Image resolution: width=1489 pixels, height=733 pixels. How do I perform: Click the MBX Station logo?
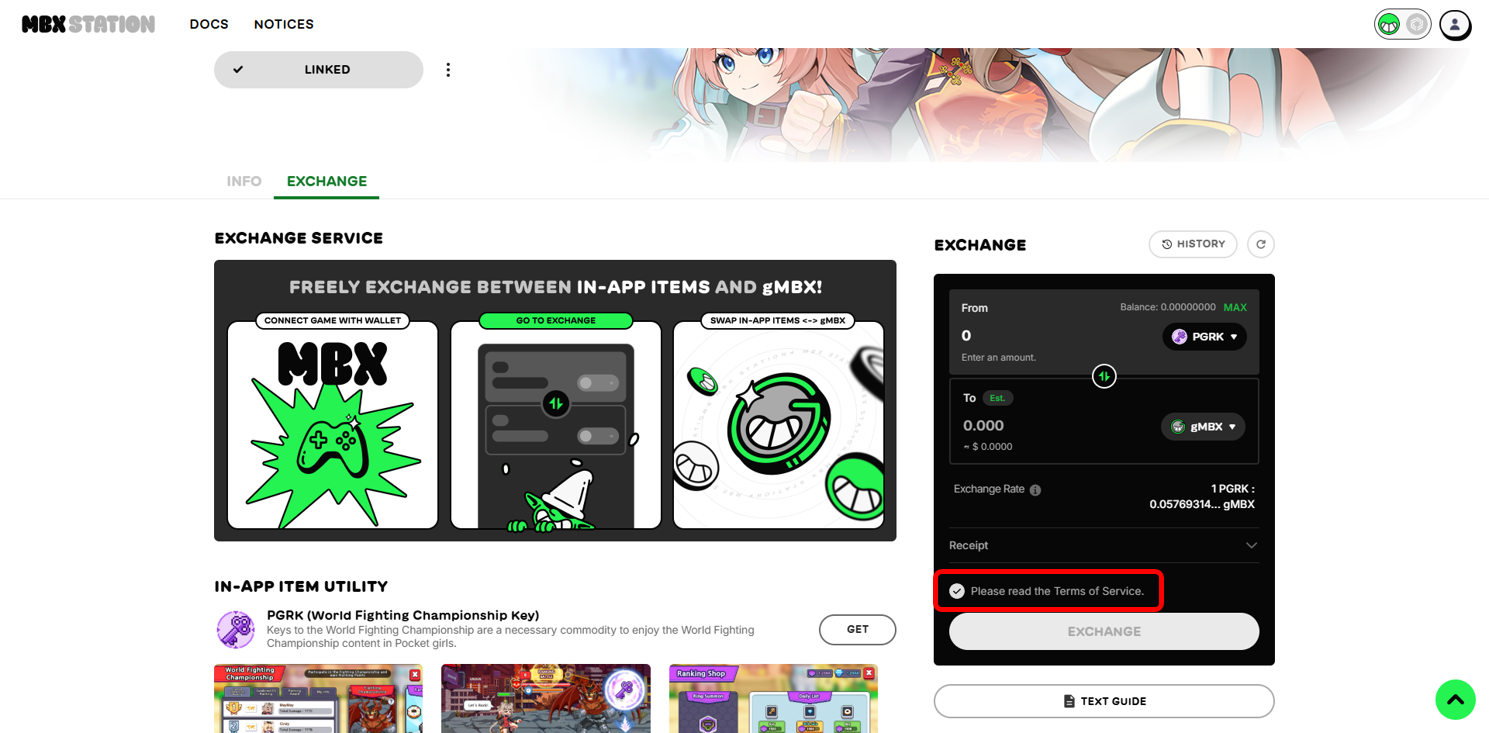coord(88,24)
